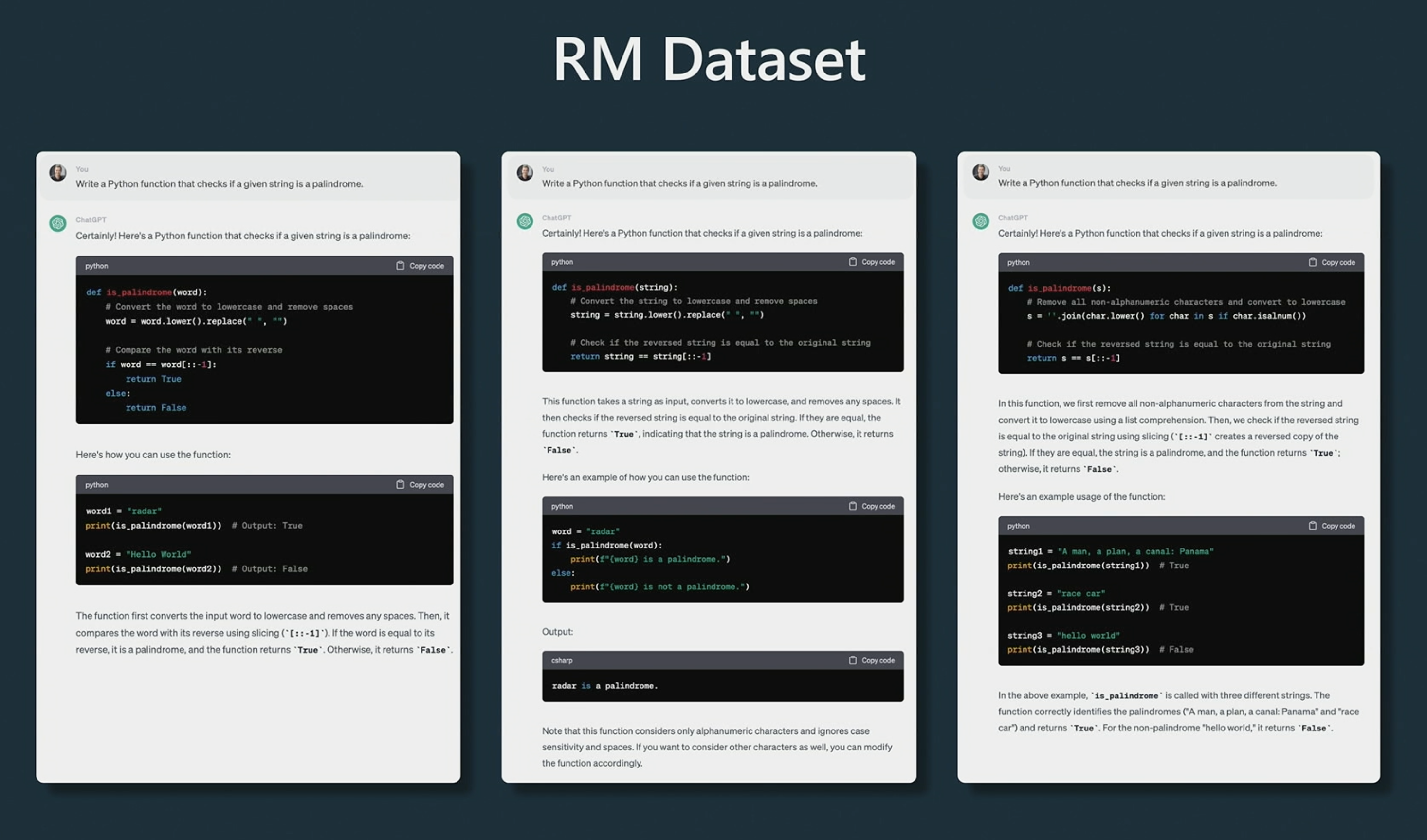This screenshot has height=840, width=1427.
Task: Click 'return s == s[::-1]' code line
Action: (1074, 358)
